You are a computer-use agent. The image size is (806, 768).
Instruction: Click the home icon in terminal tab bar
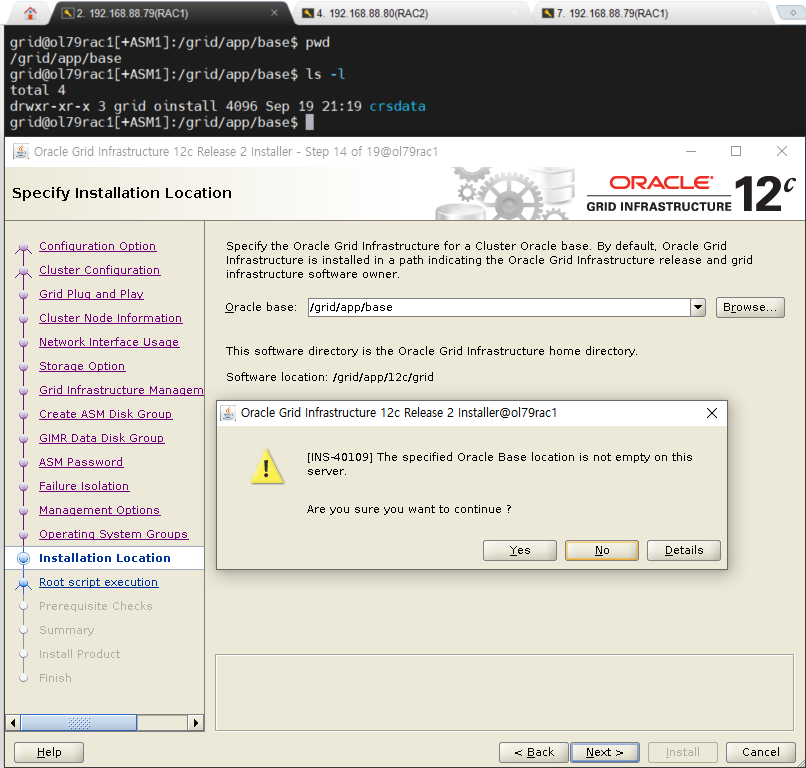click(x=30, y=13)
